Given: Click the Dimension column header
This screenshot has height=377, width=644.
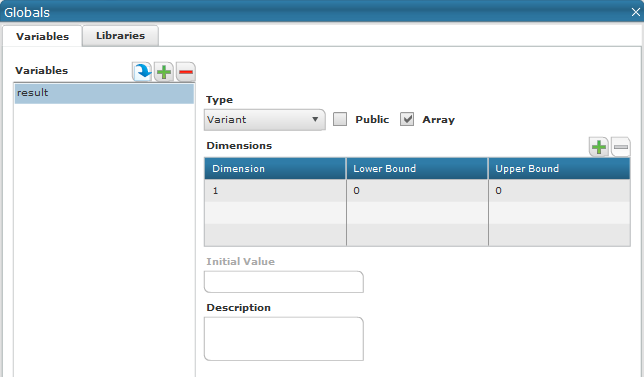Looking at the screenshot, I should click(275, 168).
